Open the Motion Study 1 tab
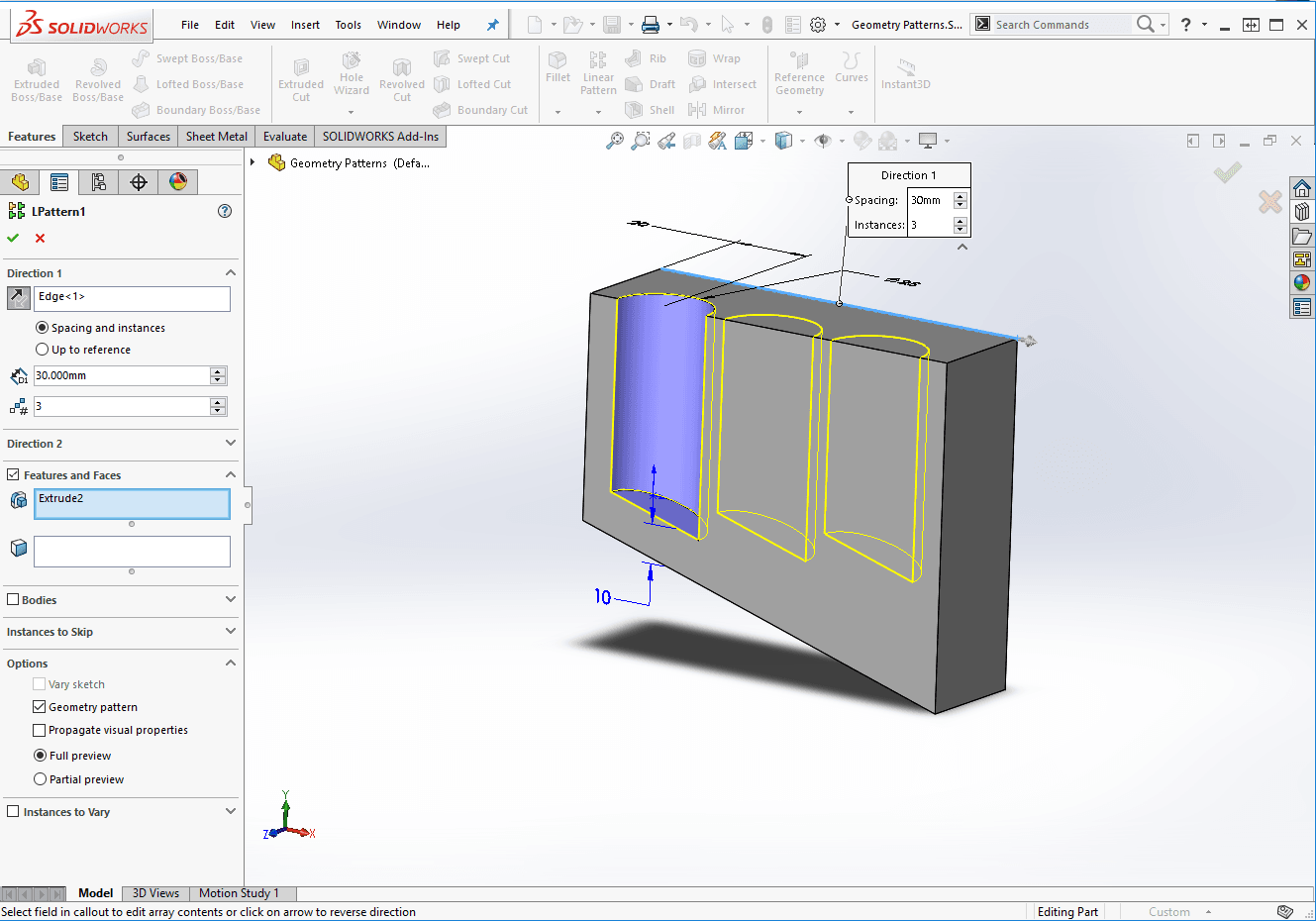 (x=239, y=893)
